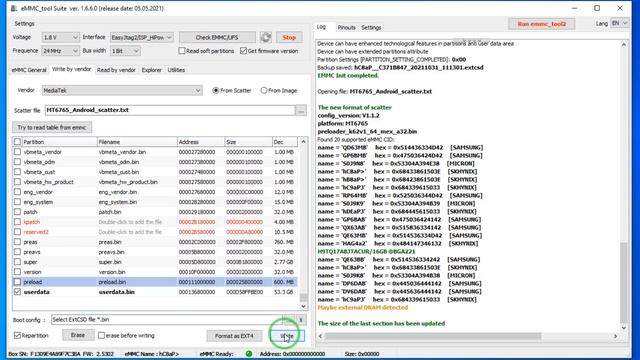The image size is (640, 360).
Task: Click the Boot config ExtCSD file field
Action: click(x=167, y=320)
